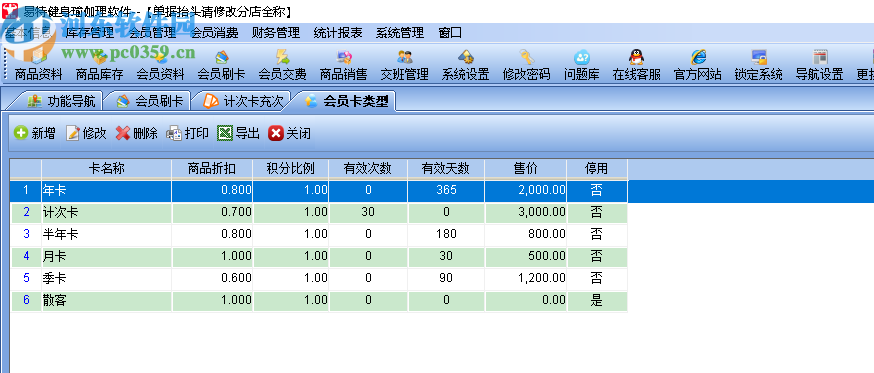
Task: Open 会员消费 menu
Action: click(215, 33)
